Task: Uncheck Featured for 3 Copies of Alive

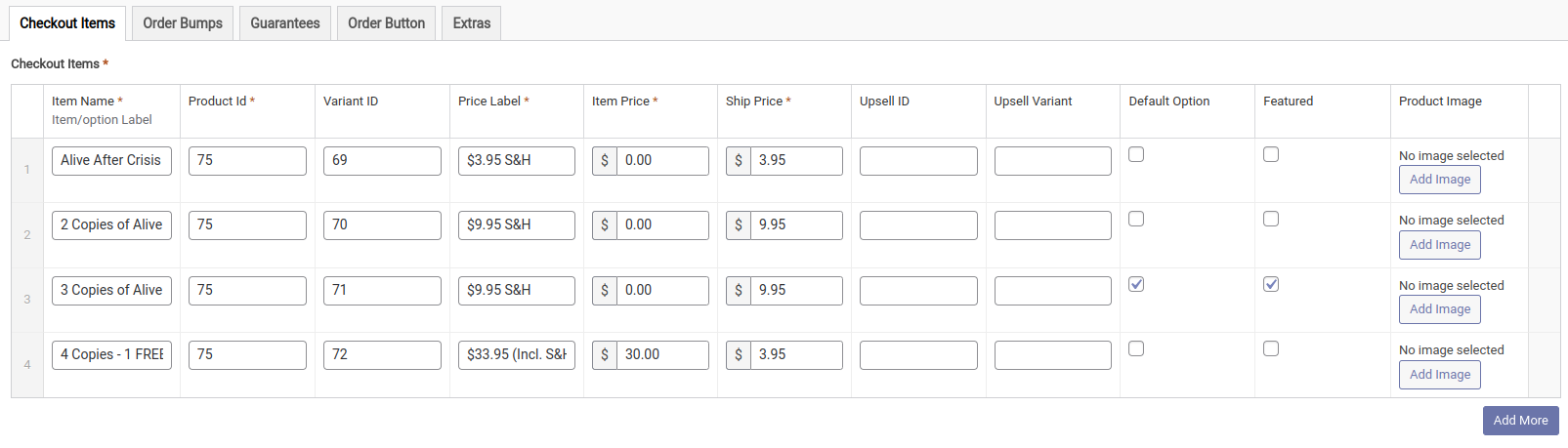Action: point(1271,284)
